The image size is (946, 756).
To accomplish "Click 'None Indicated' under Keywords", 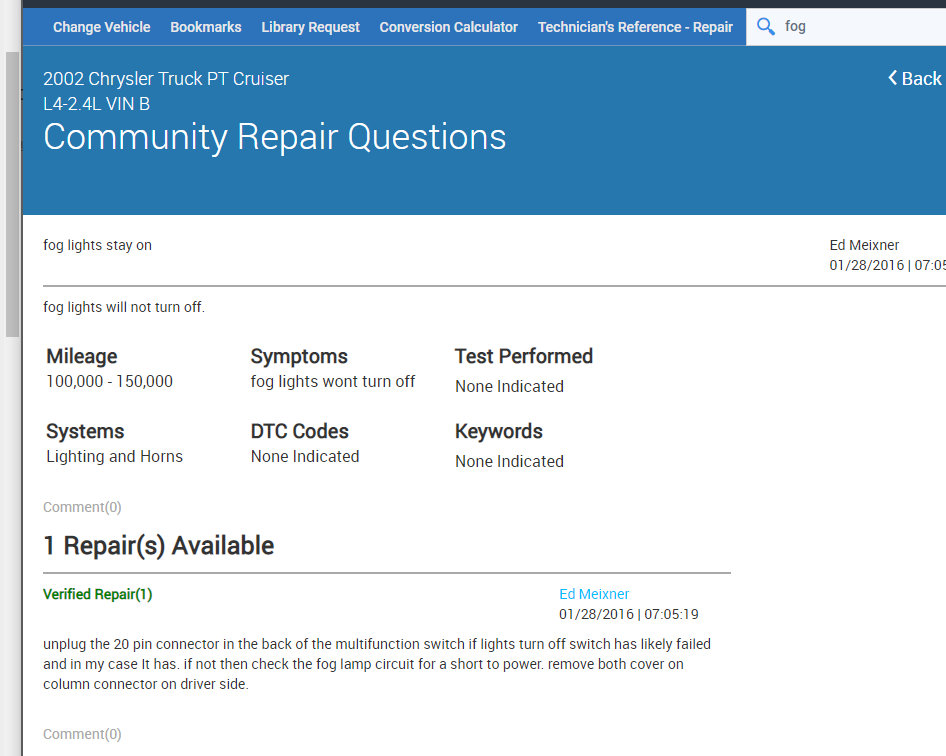I will 510,462.
